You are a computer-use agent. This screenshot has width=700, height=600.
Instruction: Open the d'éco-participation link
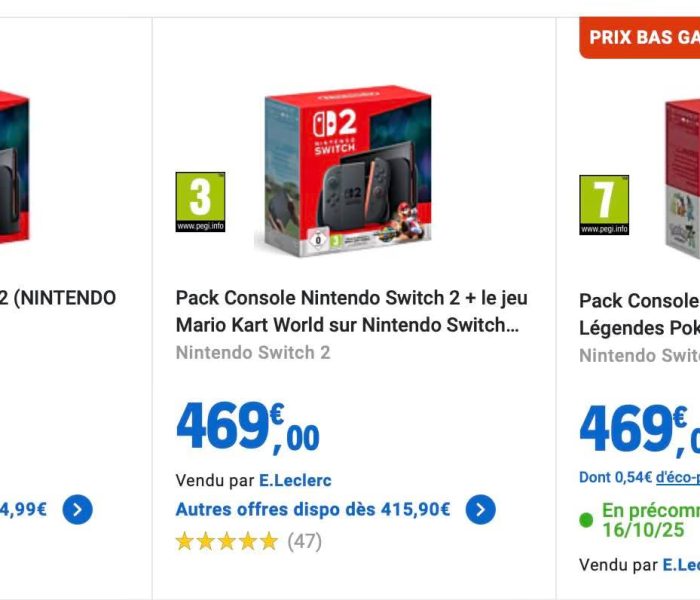678,477
